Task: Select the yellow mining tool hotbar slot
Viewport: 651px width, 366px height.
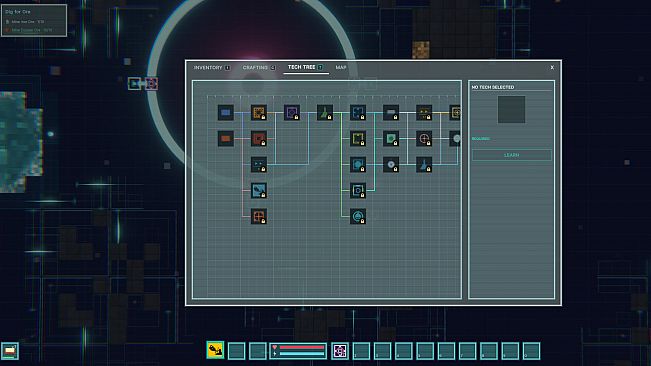Action: pos(215,351)
